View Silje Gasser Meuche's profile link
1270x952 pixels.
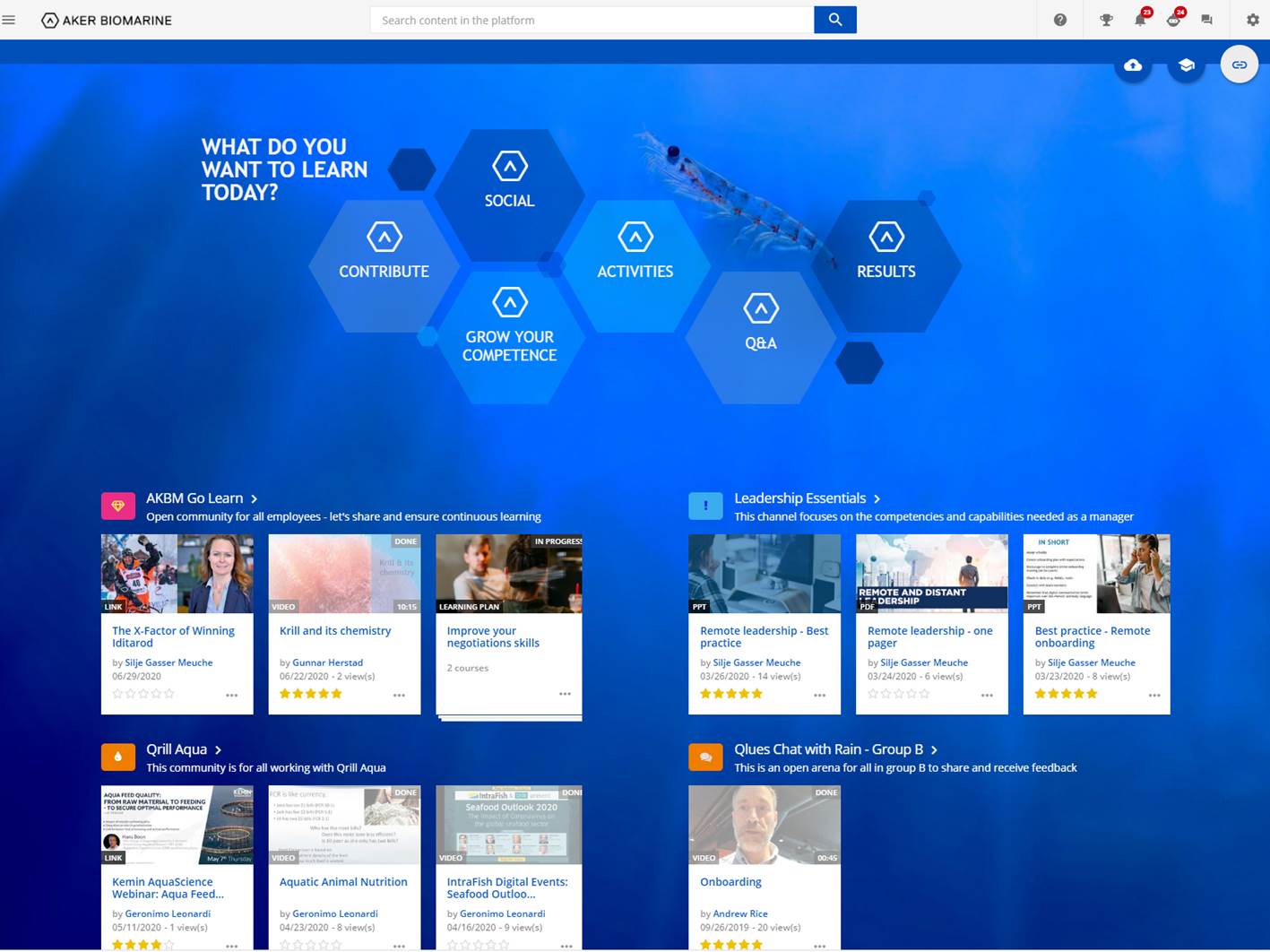pos(170,662)
